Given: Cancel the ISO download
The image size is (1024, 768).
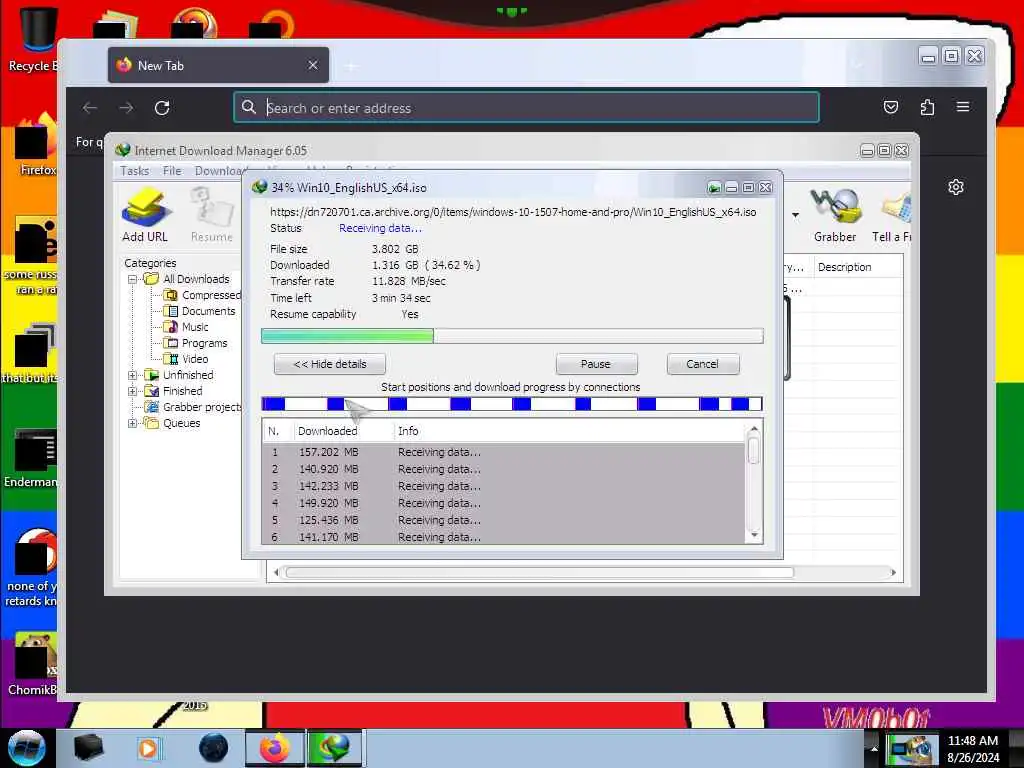Looking at the screenshot, I should click(703, 364).
